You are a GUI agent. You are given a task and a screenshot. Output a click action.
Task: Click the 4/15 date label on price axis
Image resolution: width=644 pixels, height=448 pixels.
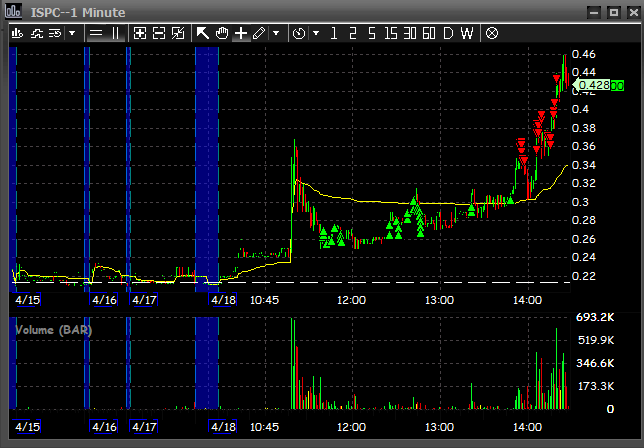[28, 300]
